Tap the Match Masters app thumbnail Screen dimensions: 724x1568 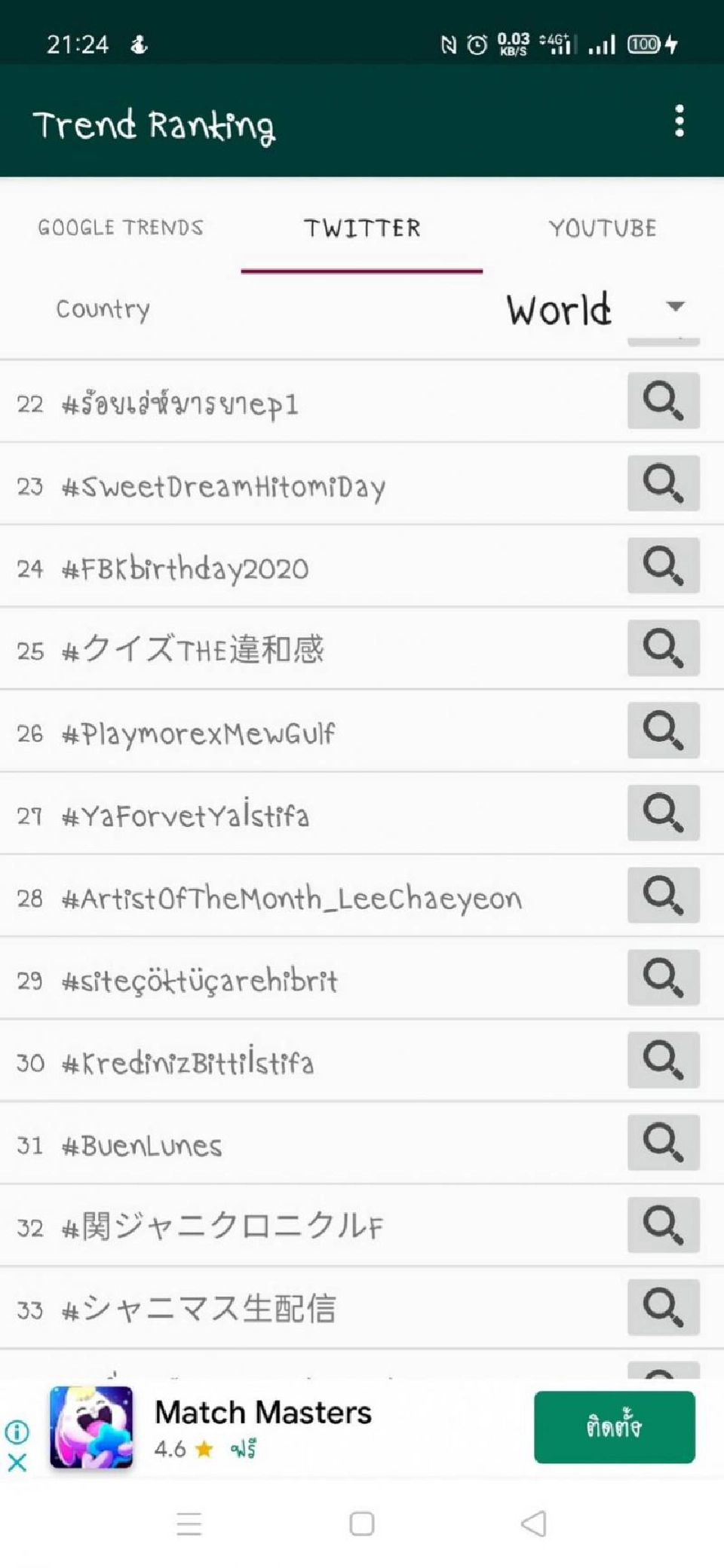pos(91,1427)
